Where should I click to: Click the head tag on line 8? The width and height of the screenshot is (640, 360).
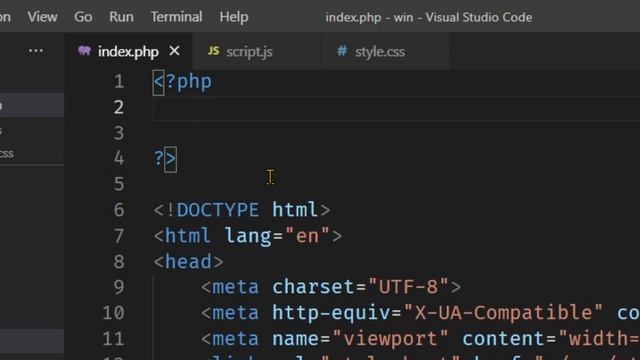[188, 262]
